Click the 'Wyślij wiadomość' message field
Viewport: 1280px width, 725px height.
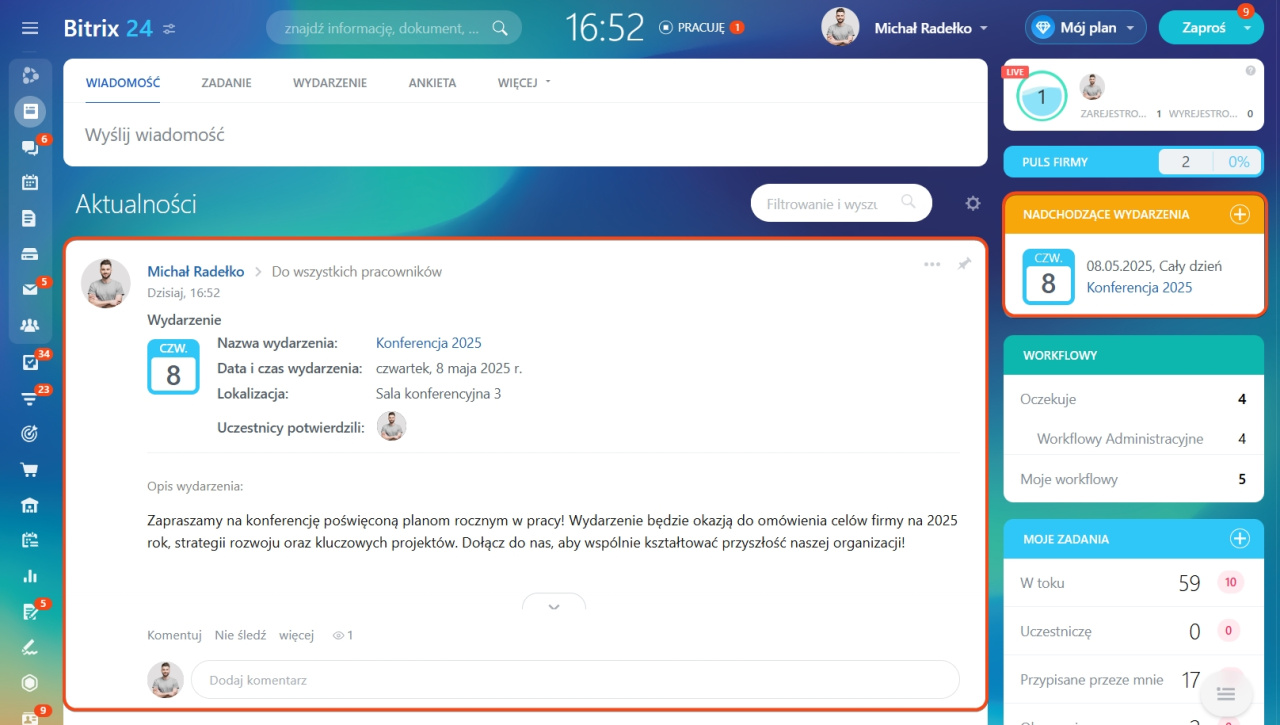coord(525,135)
